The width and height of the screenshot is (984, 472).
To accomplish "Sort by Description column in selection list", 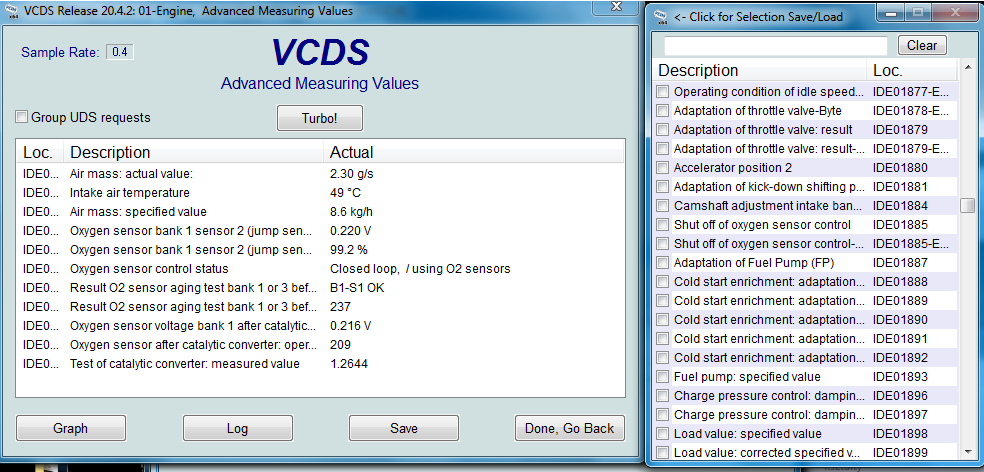I will click(x=760, y=70).
